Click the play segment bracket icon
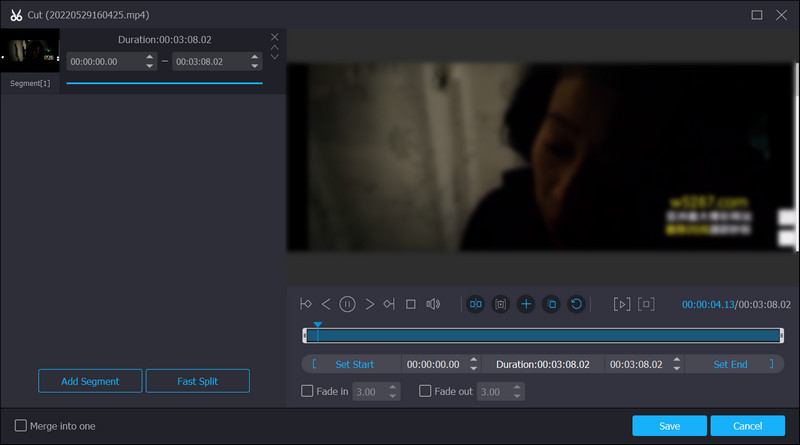Viewport: 800px width, 445px height. coord(621,304)
